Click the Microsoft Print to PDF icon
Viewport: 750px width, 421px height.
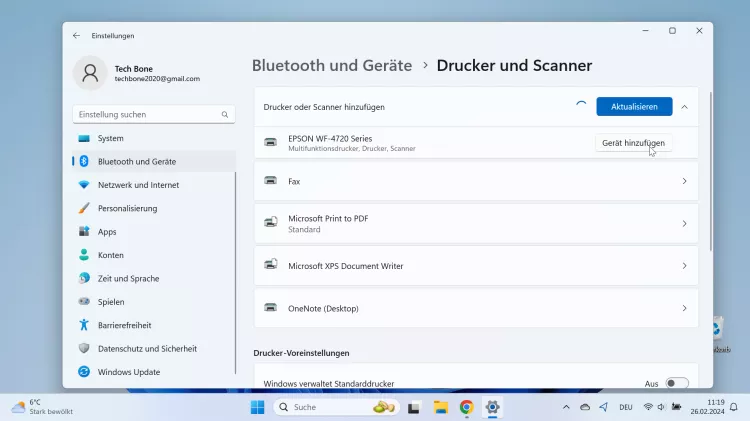click(271, 222)
